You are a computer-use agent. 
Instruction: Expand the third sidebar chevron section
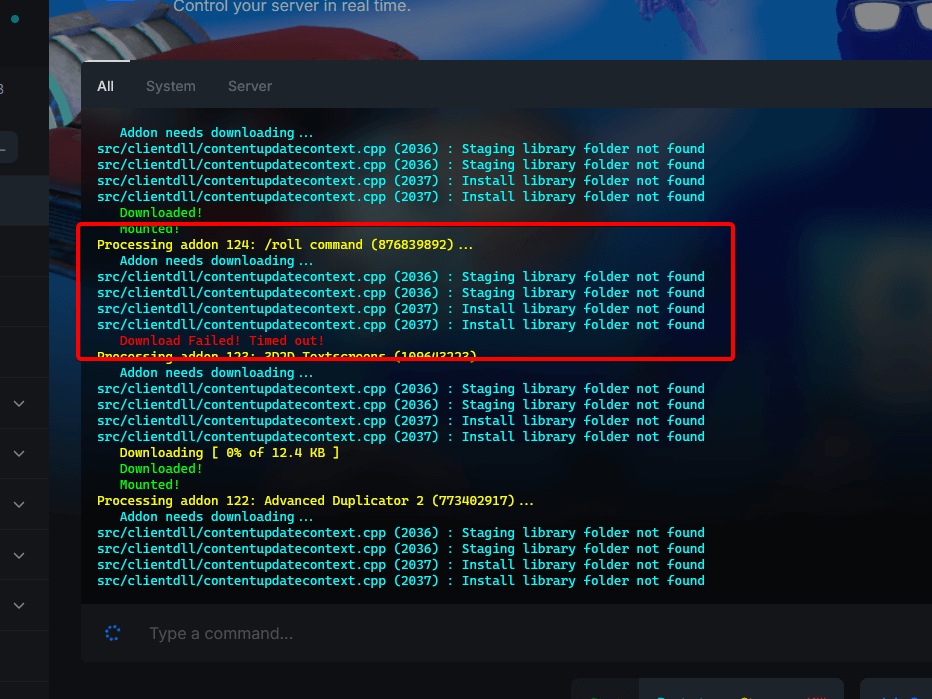18,504
